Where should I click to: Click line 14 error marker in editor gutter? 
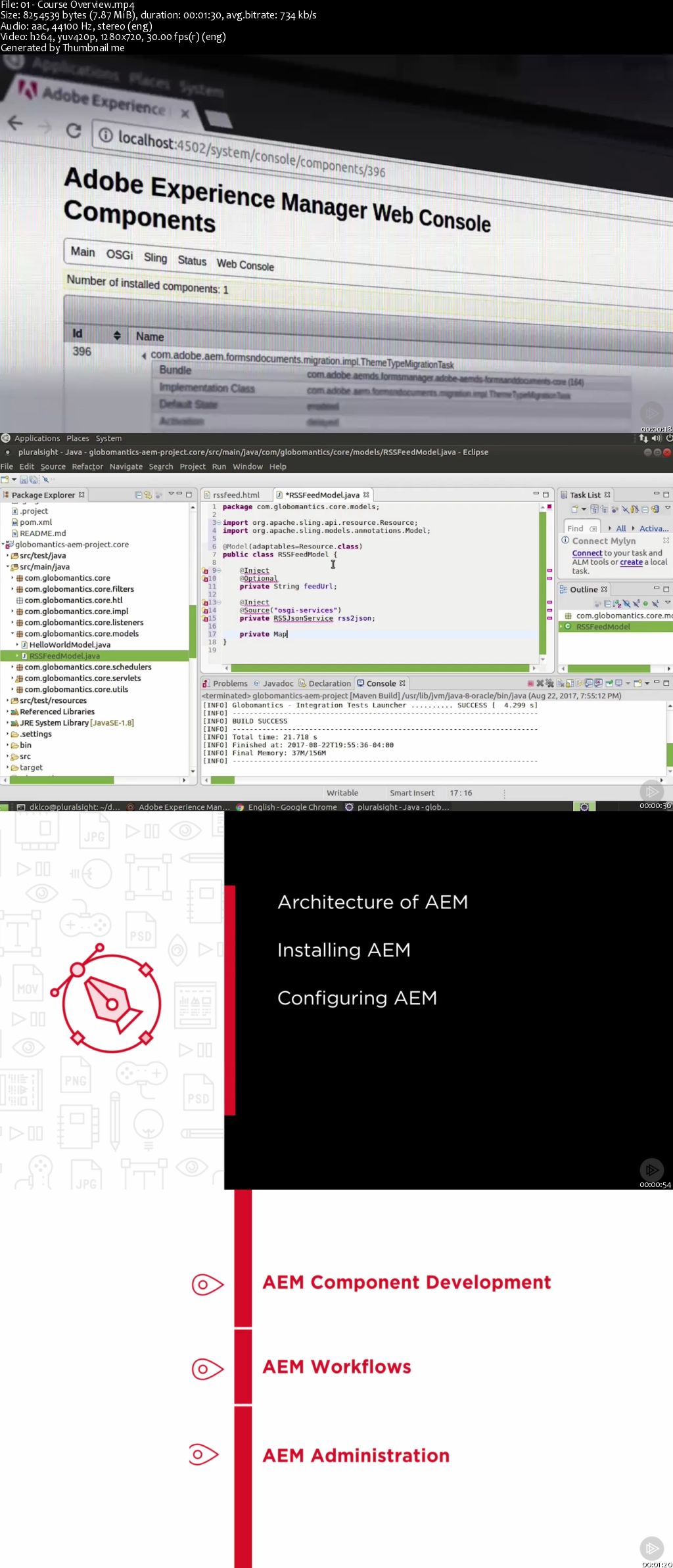pos(205,611)
